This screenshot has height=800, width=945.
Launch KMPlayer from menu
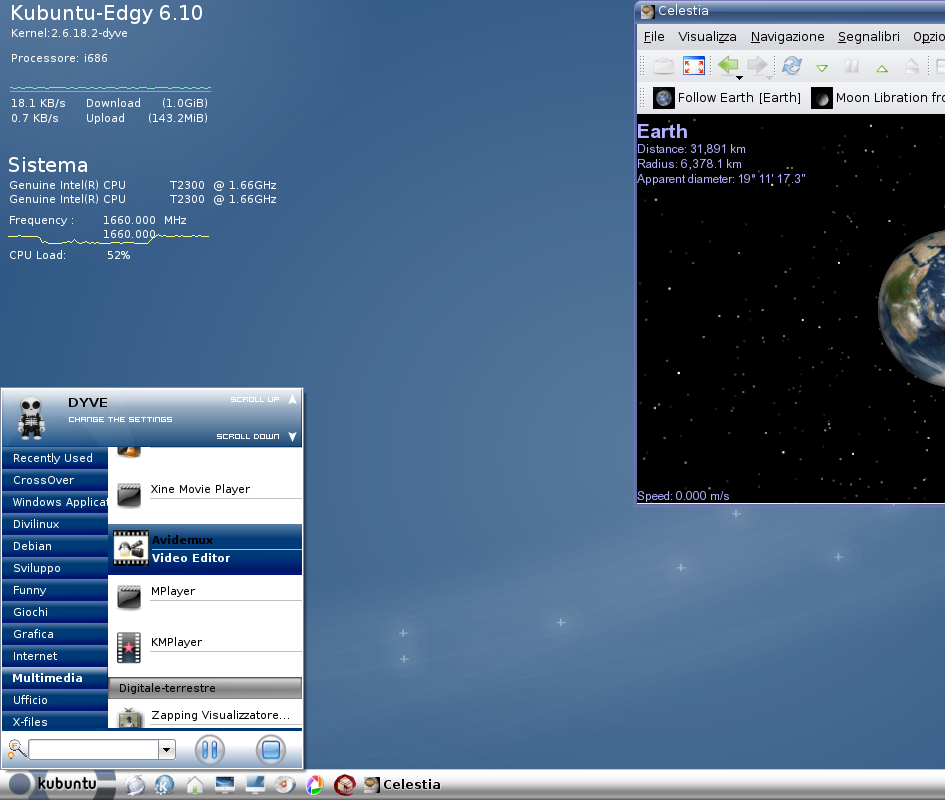coord(206,647)
